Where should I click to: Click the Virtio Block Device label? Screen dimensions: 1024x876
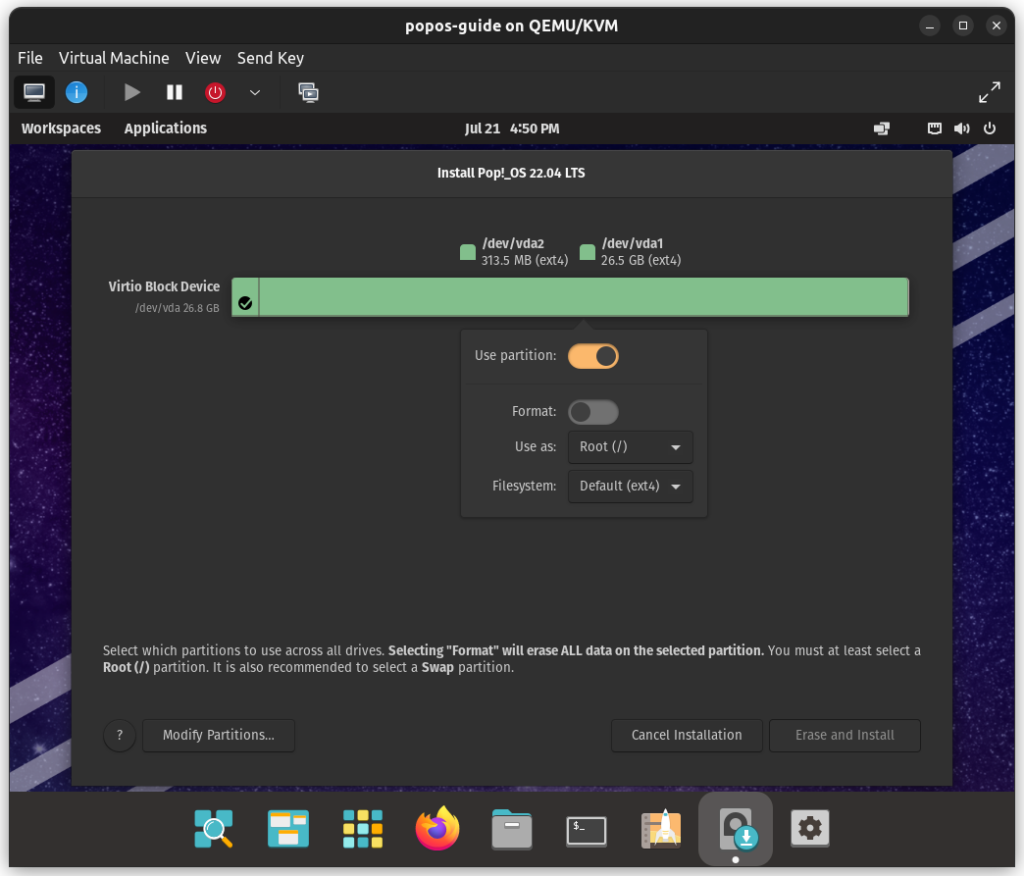pyautogui.click(x=164, y=287)
